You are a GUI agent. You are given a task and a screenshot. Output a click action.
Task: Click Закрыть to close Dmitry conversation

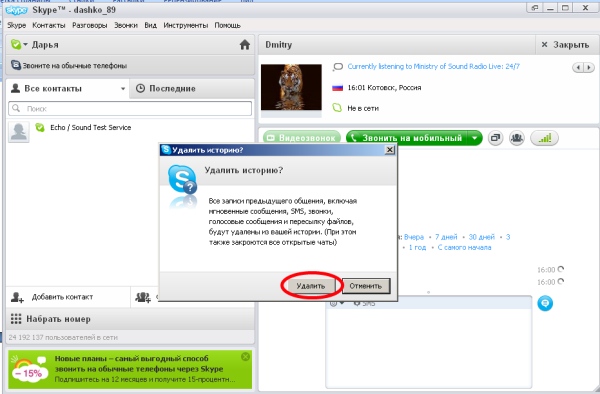[565, 45]
